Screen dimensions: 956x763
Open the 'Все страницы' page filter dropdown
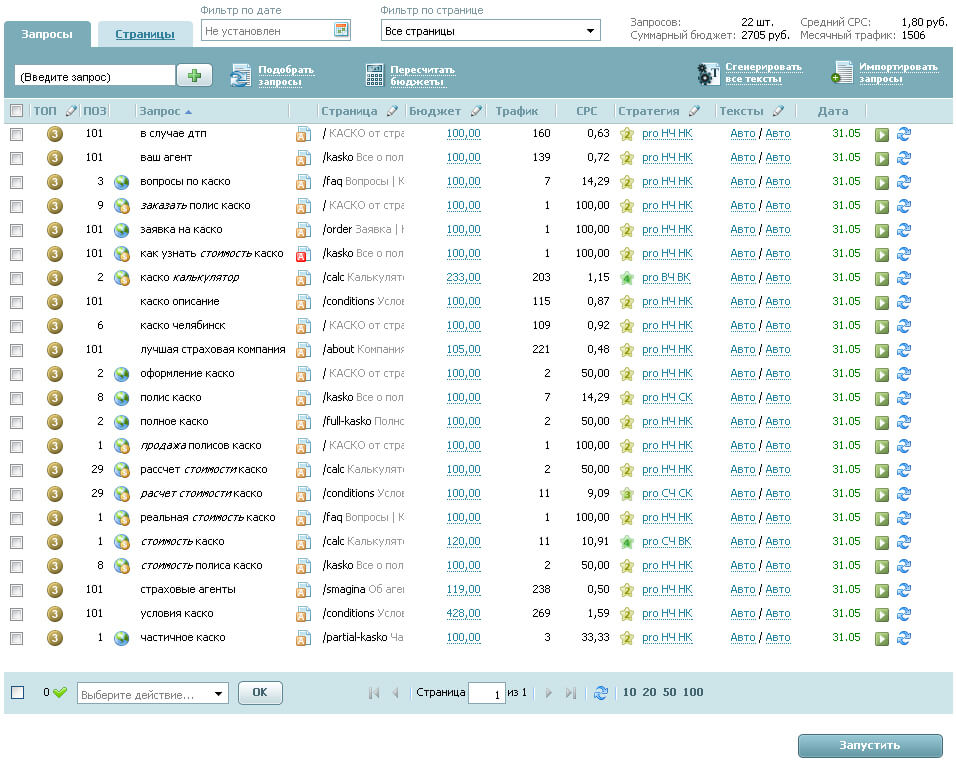click(x=490, y=31)
